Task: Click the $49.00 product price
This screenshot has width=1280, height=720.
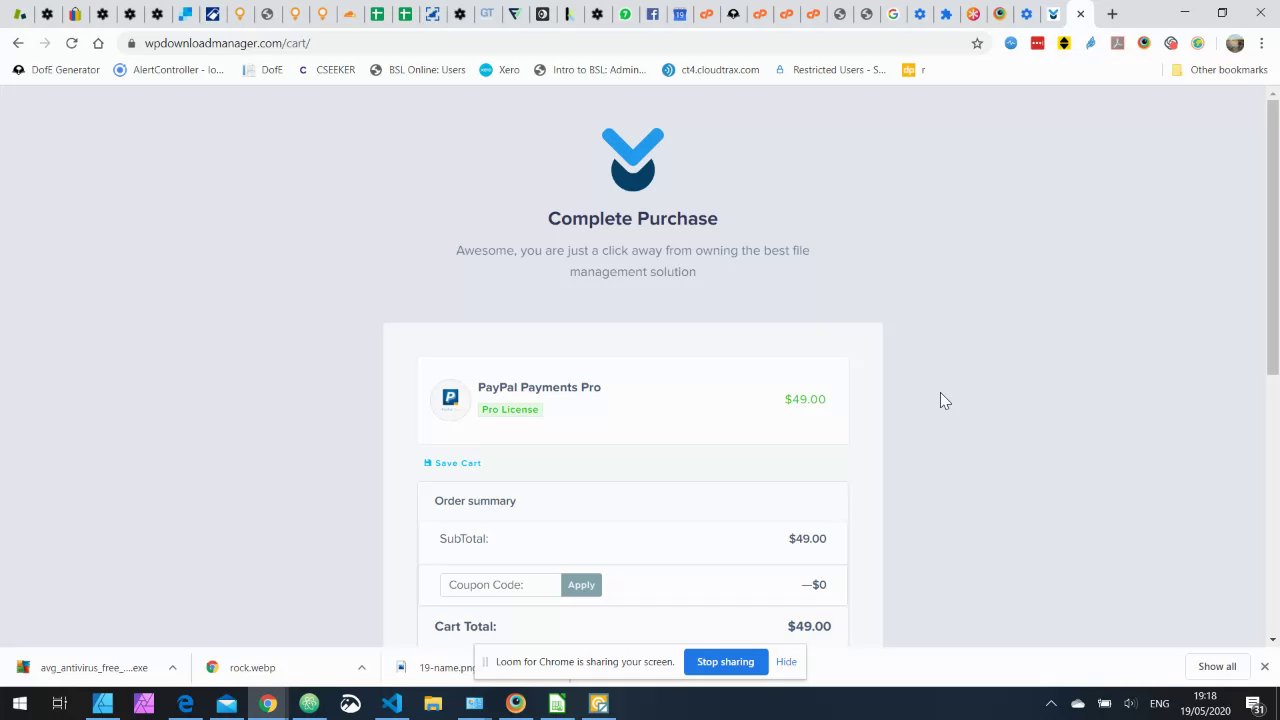Action: (x=805, y=399)
